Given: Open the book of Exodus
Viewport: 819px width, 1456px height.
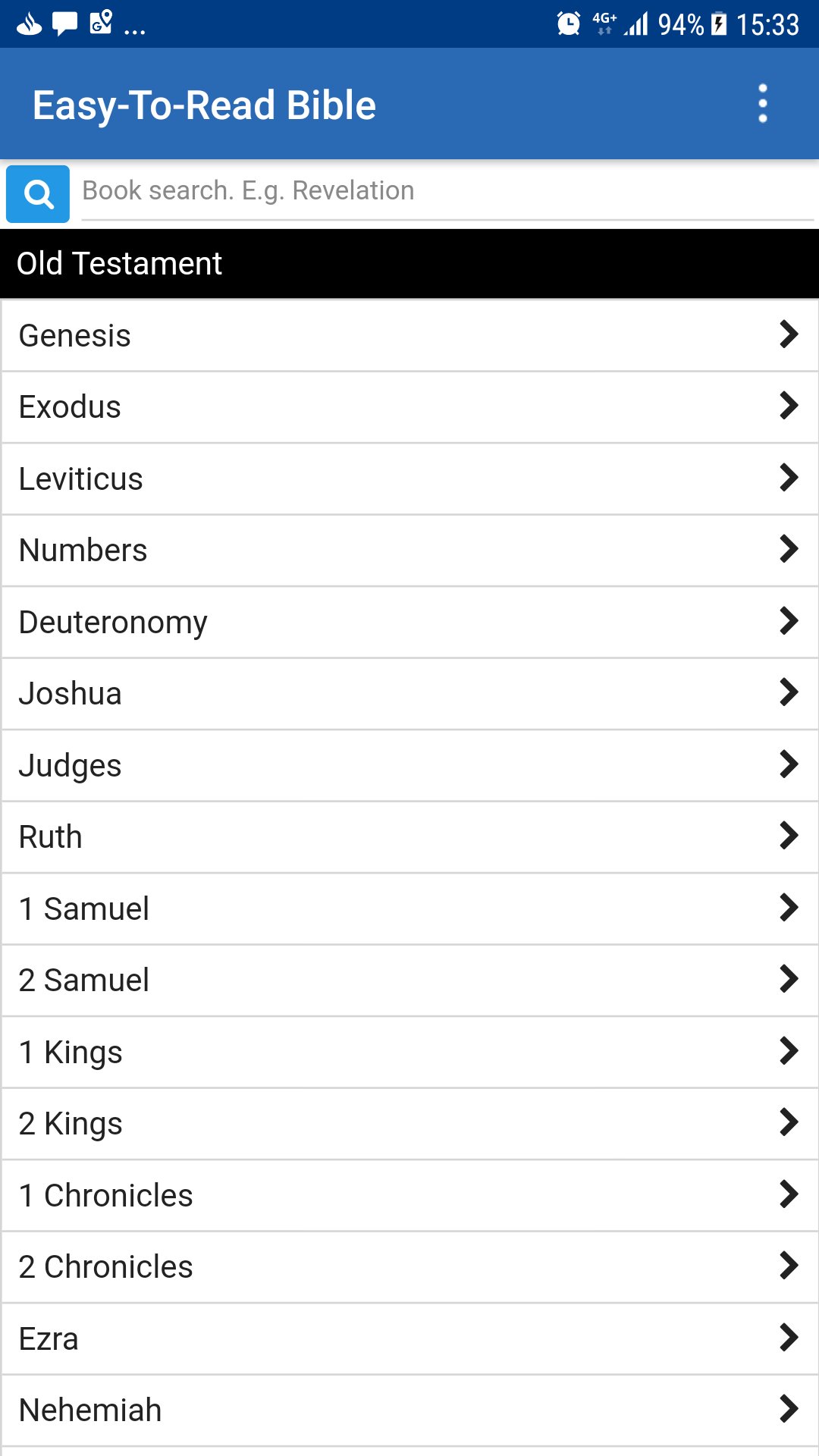Looking at the screenshot, I should click(409, 407).
